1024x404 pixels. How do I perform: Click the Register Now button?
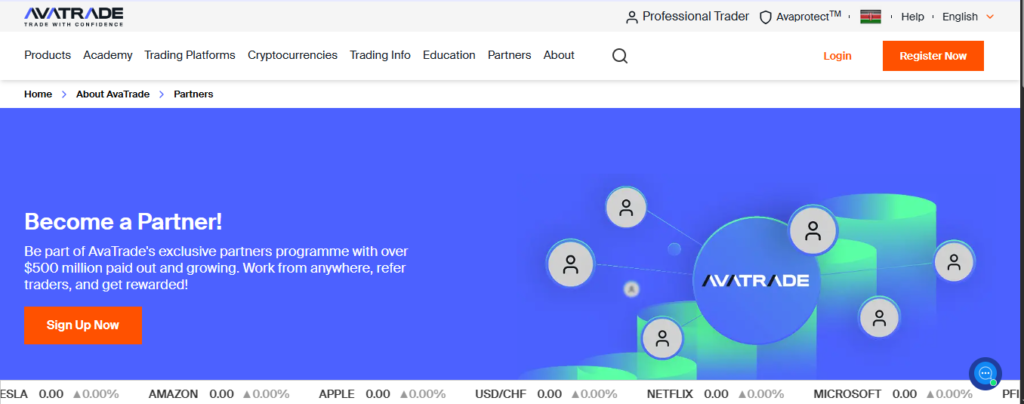tap(932, 56)
